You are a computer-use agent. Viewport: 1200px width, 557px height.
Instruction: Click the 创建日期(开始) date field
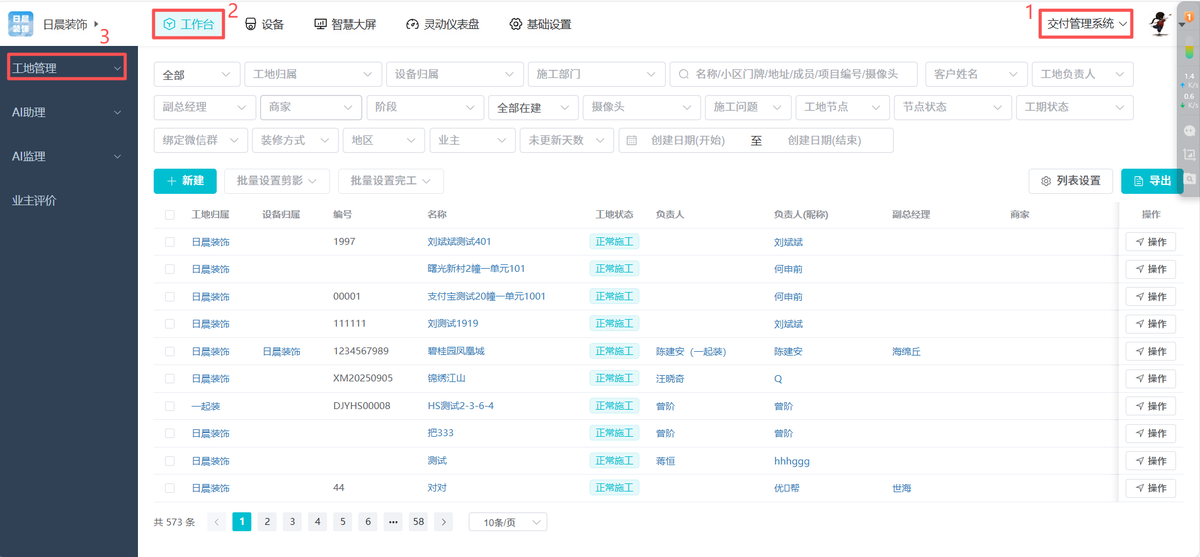tap(686, 141)
